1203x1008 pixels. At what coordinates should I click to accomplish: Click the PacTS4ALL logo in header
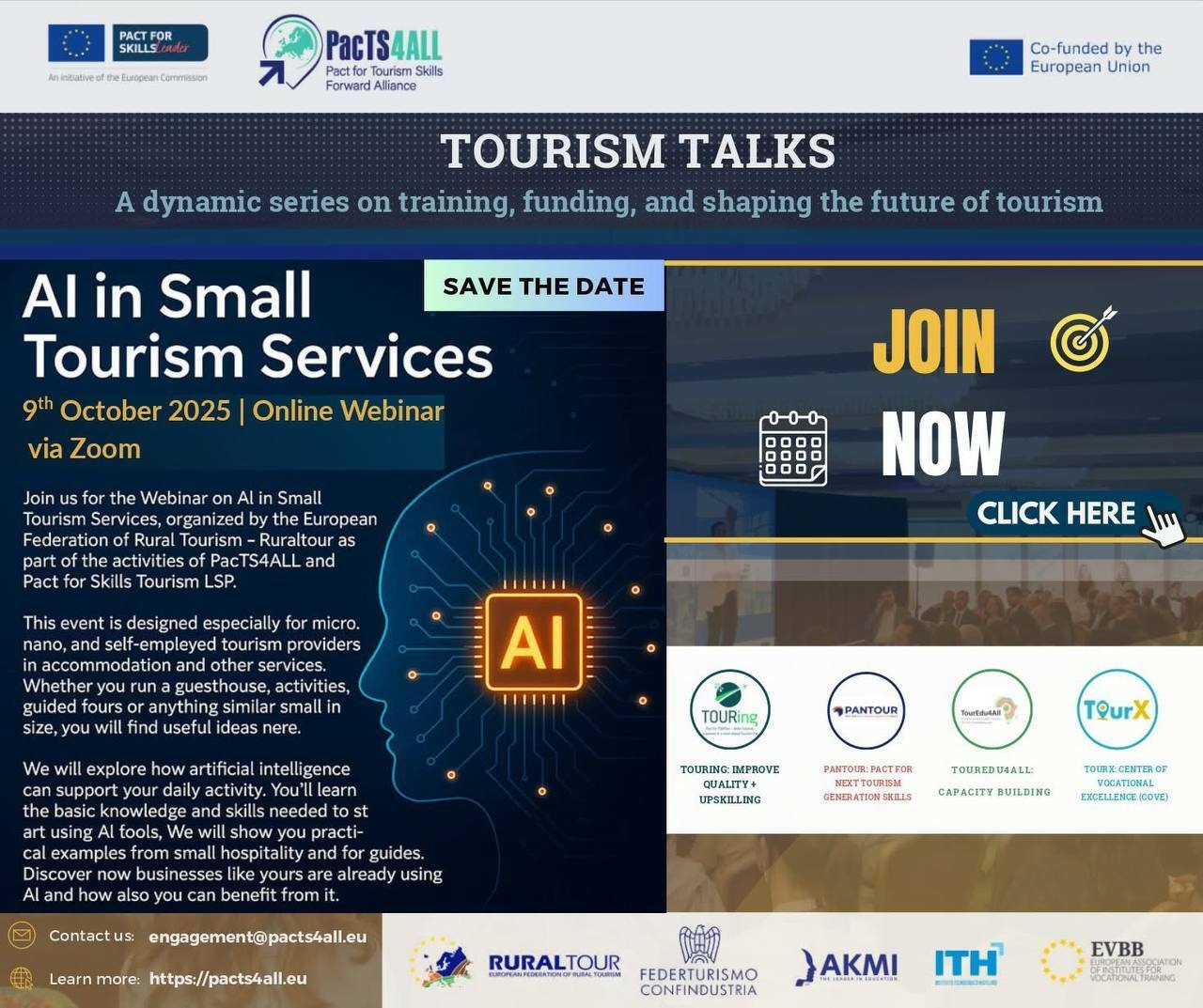click(x=351, y=54)
